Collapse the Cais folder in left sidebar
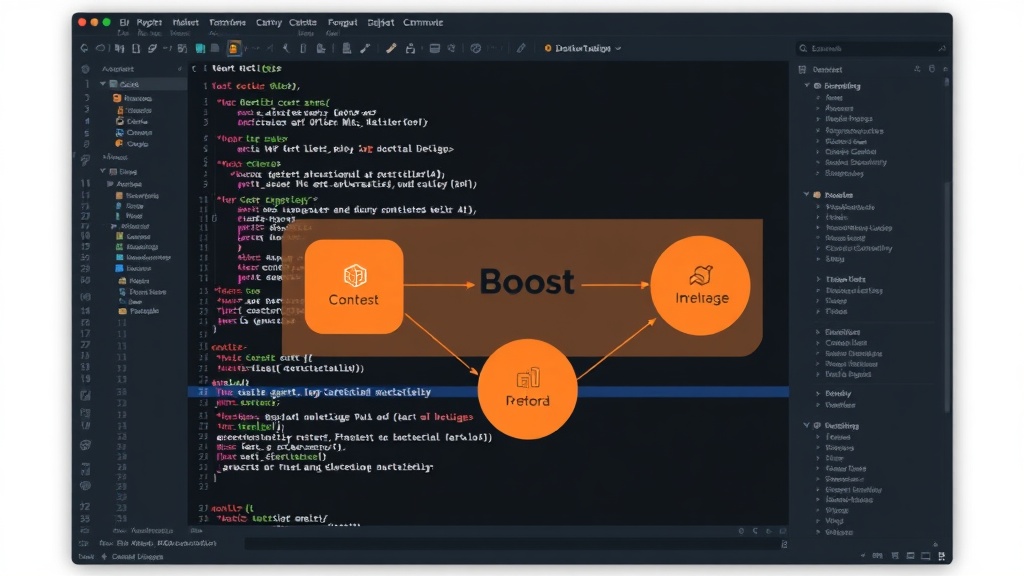This screenshot has height=576, width=1024. 103,84
